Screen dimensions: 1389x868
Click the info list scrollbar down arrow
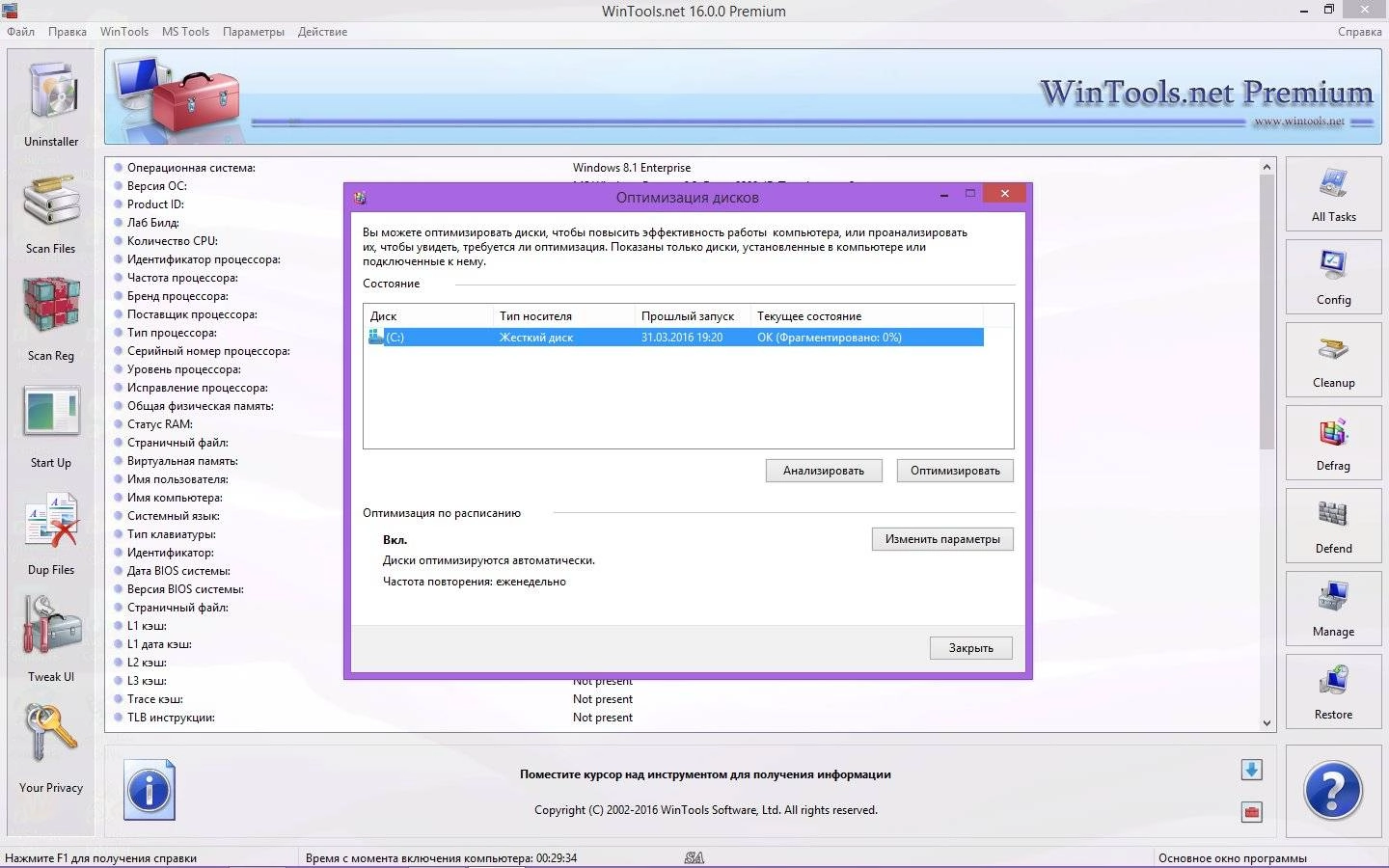pos(1266,723)
